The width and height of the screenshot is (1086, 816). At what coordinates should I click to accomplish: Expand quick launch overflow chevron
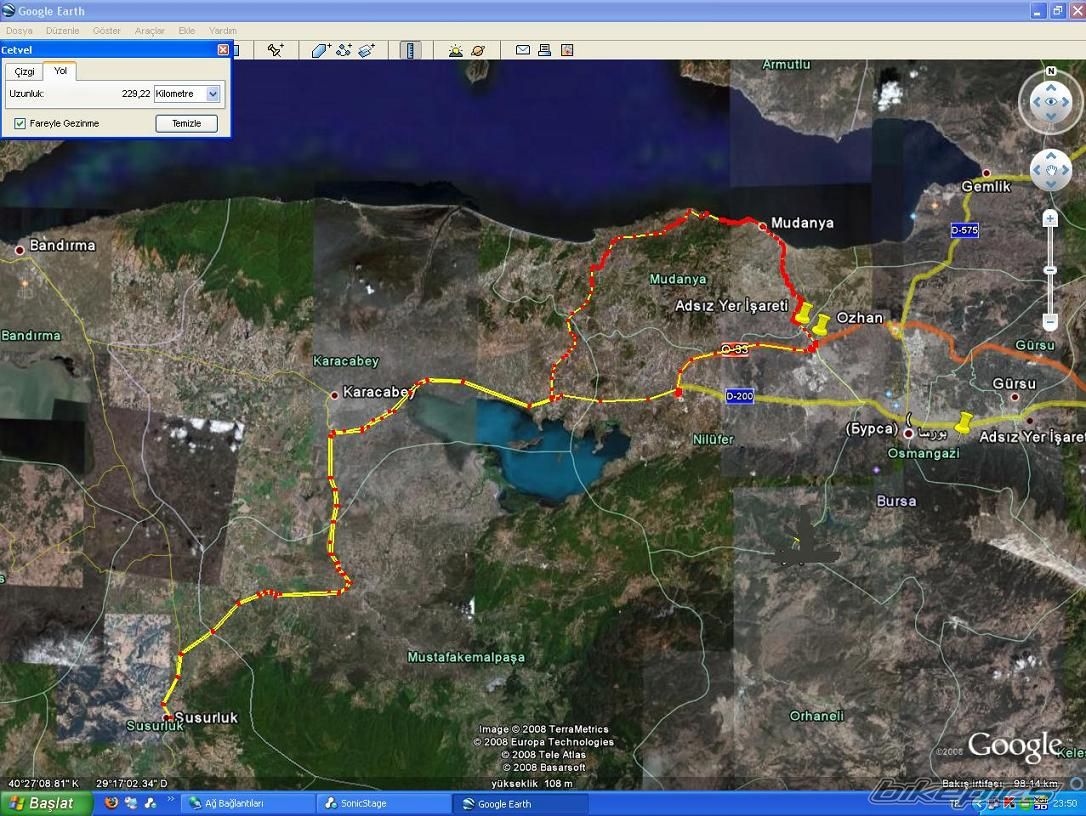pos(170,800)
